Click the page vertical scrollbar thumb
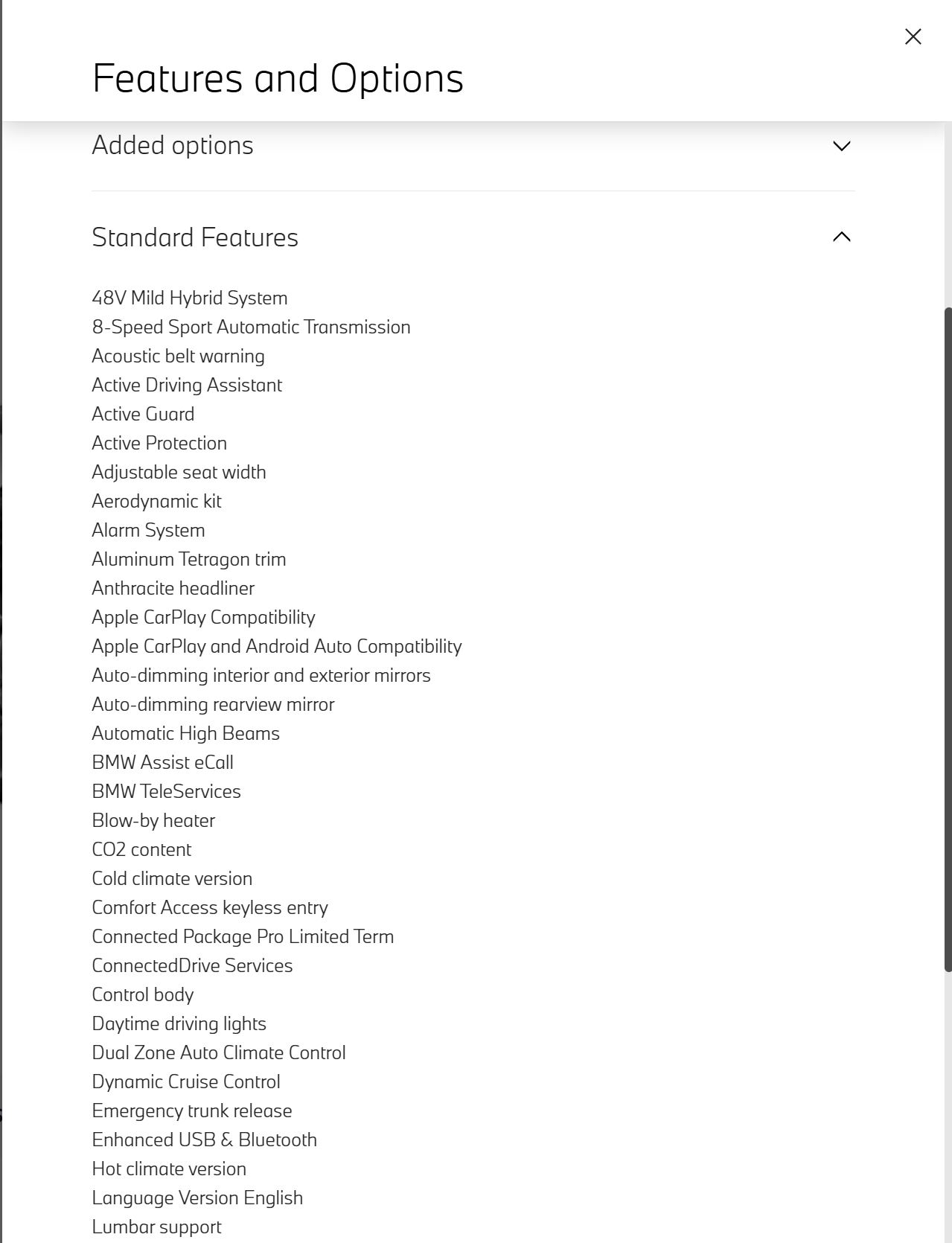The height and width of the screenshot is (1243, 952). [948, 639]
